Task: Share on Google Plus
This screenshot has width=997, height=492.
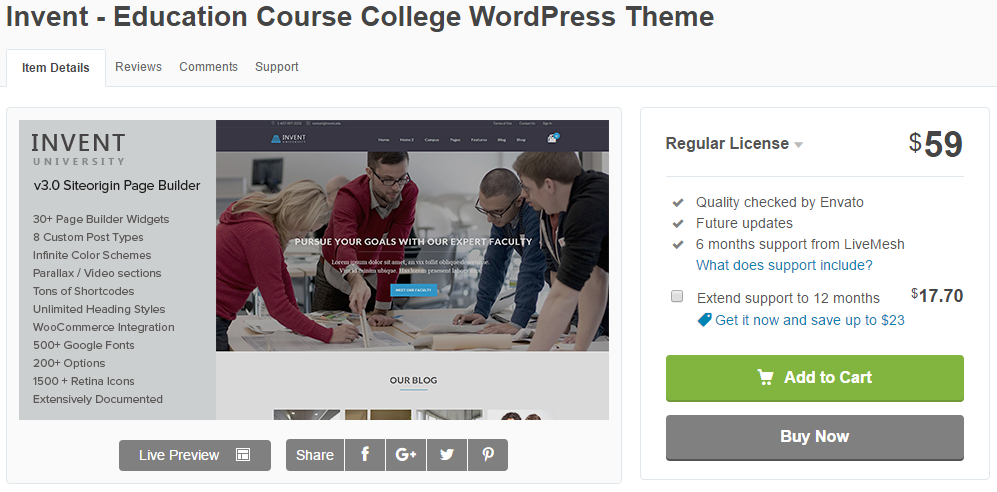Action: 406,455
